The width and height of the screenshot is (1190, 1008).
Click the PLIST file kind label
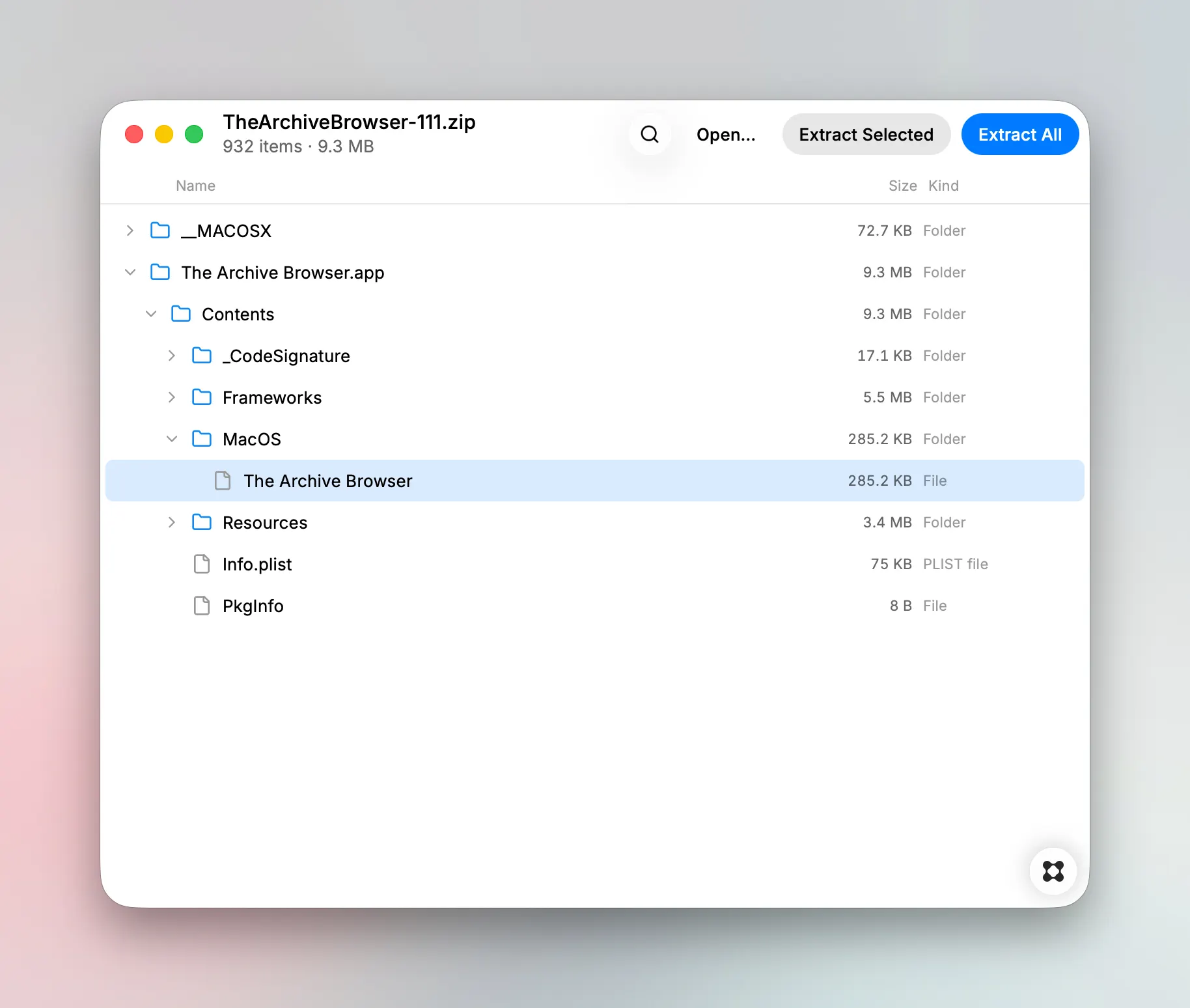[956, 564]
